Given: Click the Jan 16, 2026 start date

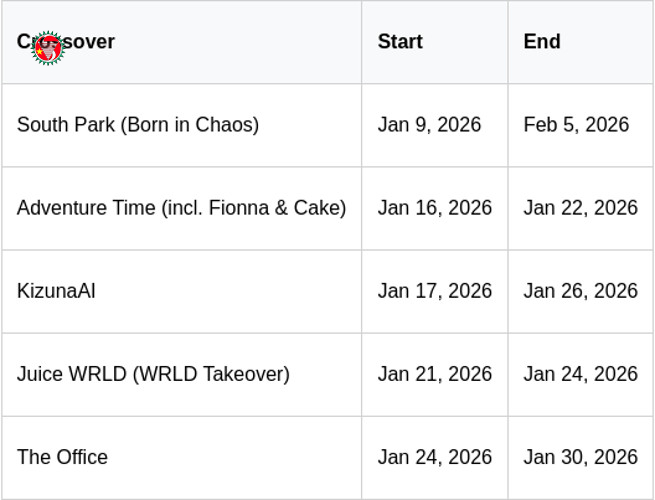Looking at the screenshot, I should coord(435,208).
